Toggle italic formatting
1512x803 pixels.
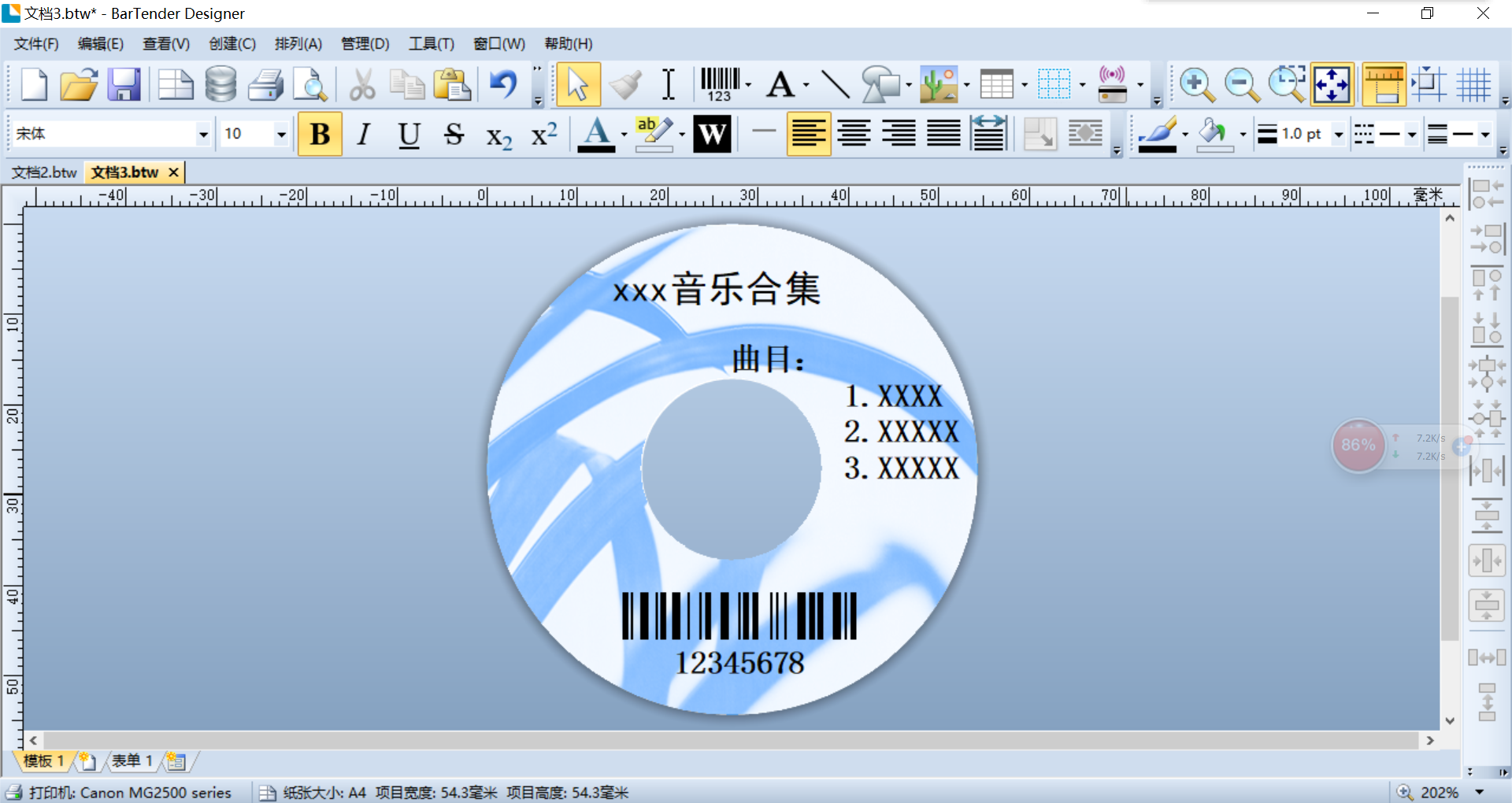(363, 134)
